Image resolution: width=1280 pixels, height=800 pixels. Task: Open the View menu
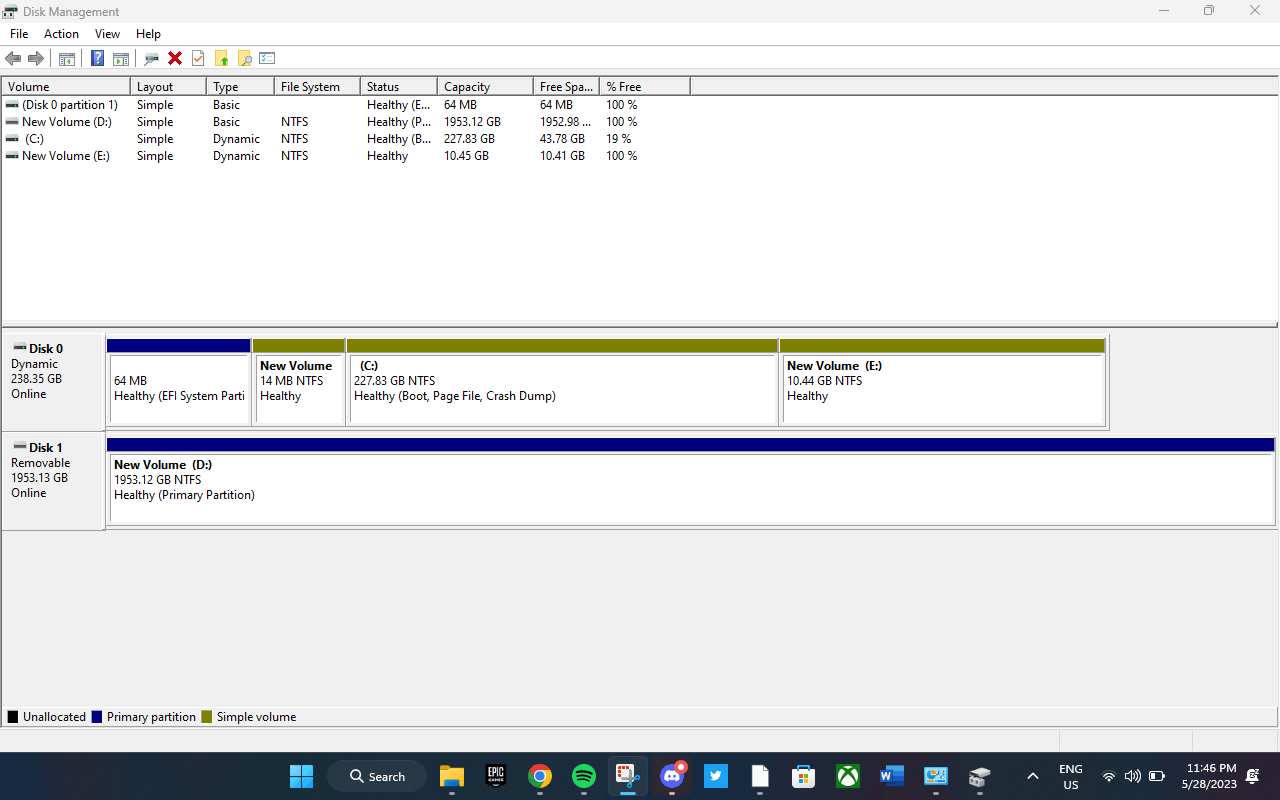point(107,33)
